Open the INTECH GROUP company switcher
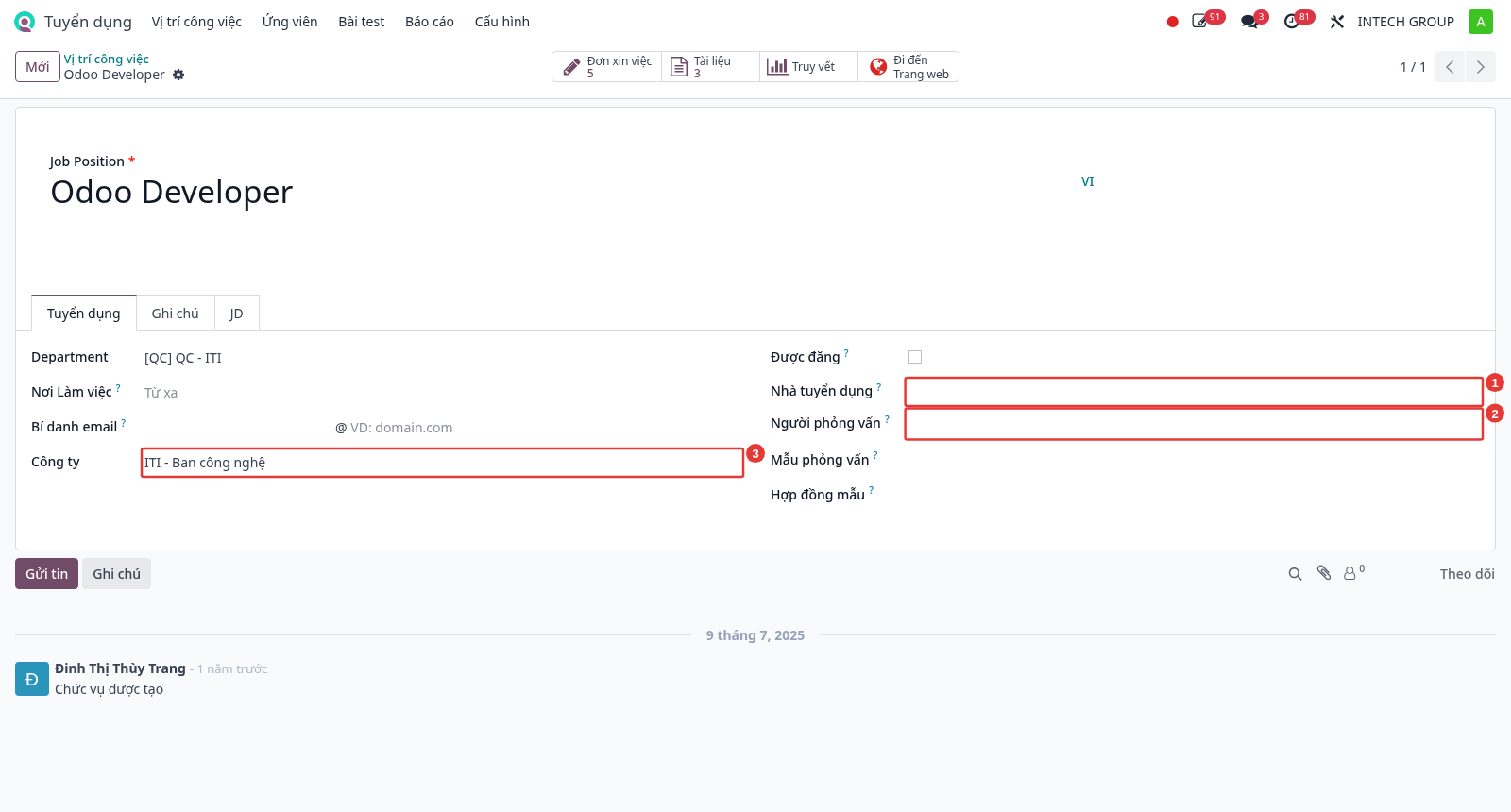Screen dimensions: 1511x812 (x=1405, y=22)
